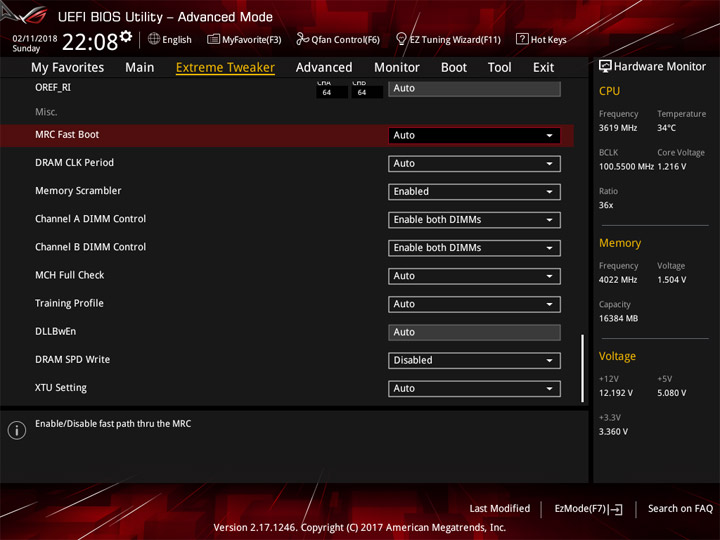Switch to EzMode(F7)
This screenshot has width=720, height=540.
588,509
